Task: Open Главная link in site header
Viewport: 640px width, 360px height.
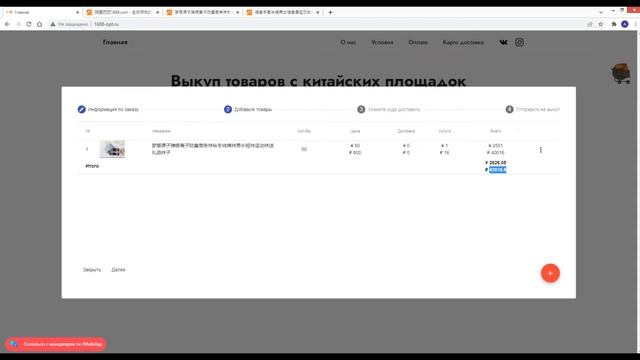Action: point(115,42)
